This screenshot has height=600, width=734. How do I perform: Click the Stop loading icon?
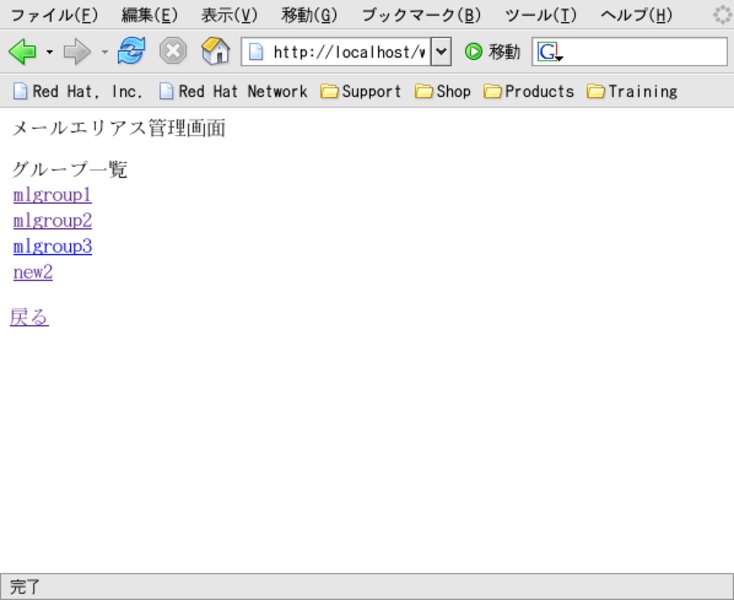click(173, 51)
